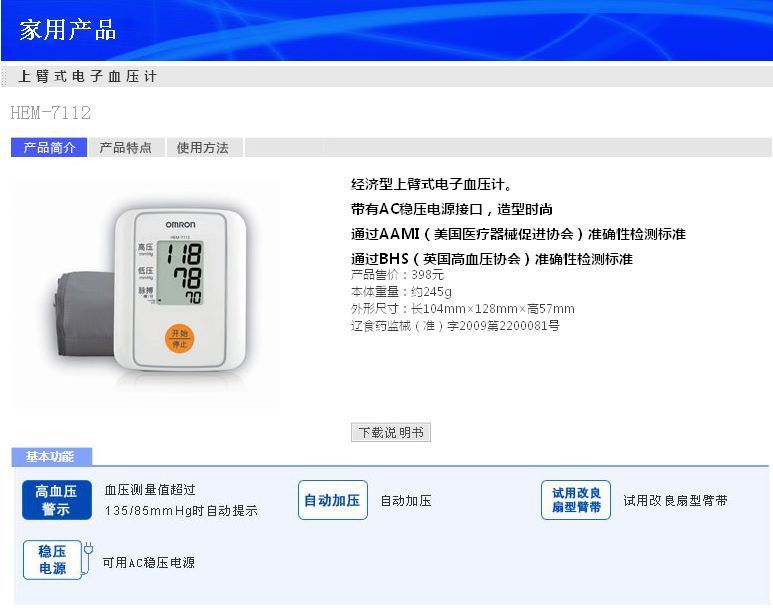Click the blood pressure LCD display reading
This screenshot has width=773, height=609.
point(180,273)
